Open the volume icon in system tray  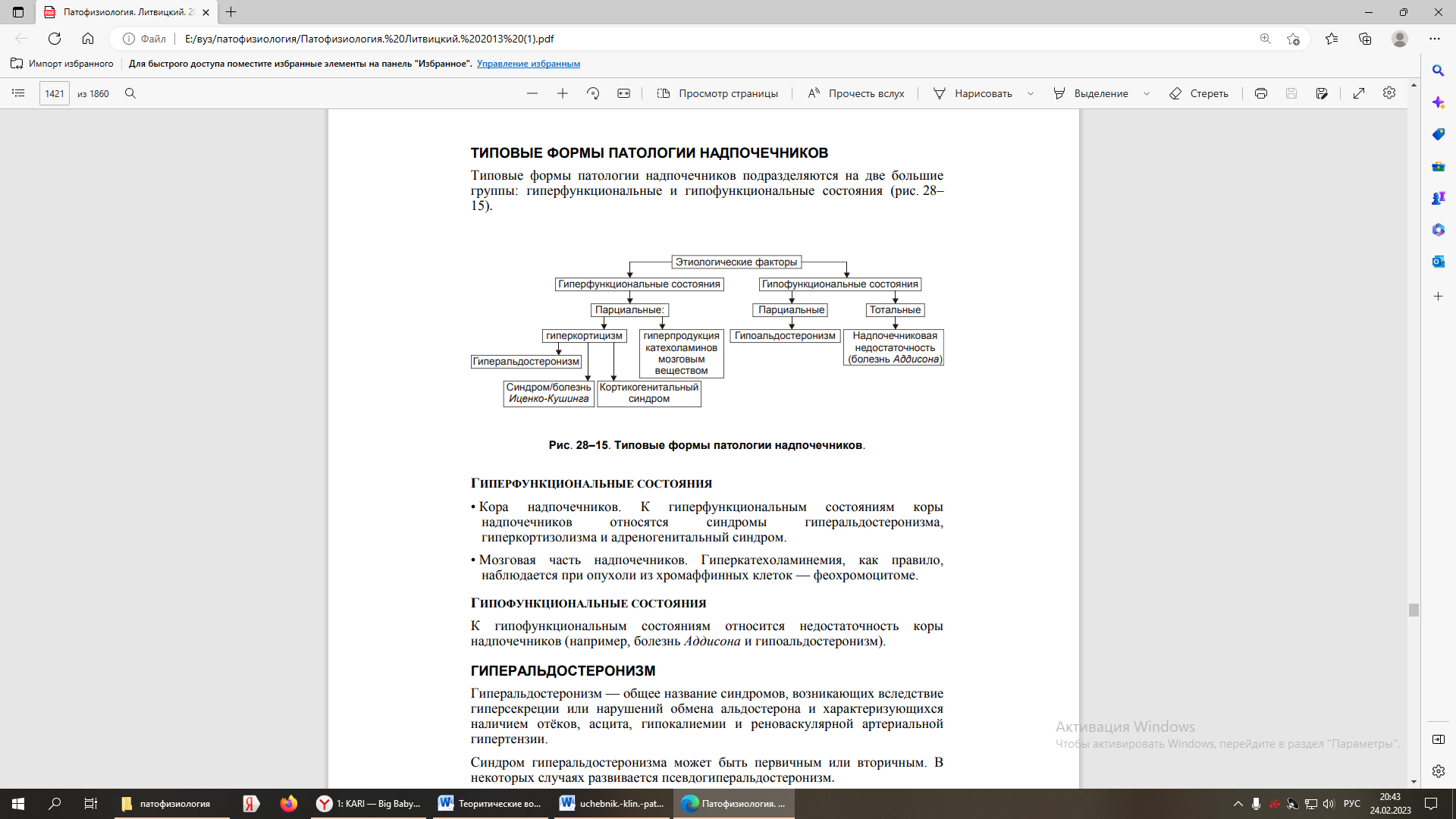point(1329,804)
